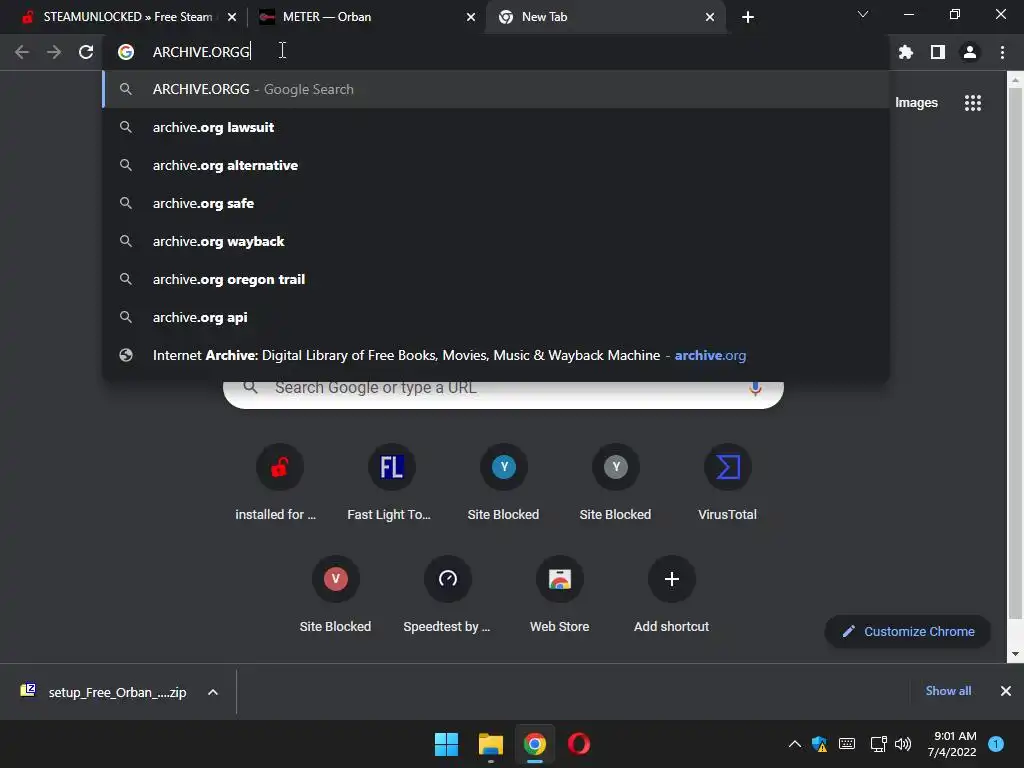Click Show all downloads
The height and width of the screenshot is (768, 1024).
tap(948, 691)
